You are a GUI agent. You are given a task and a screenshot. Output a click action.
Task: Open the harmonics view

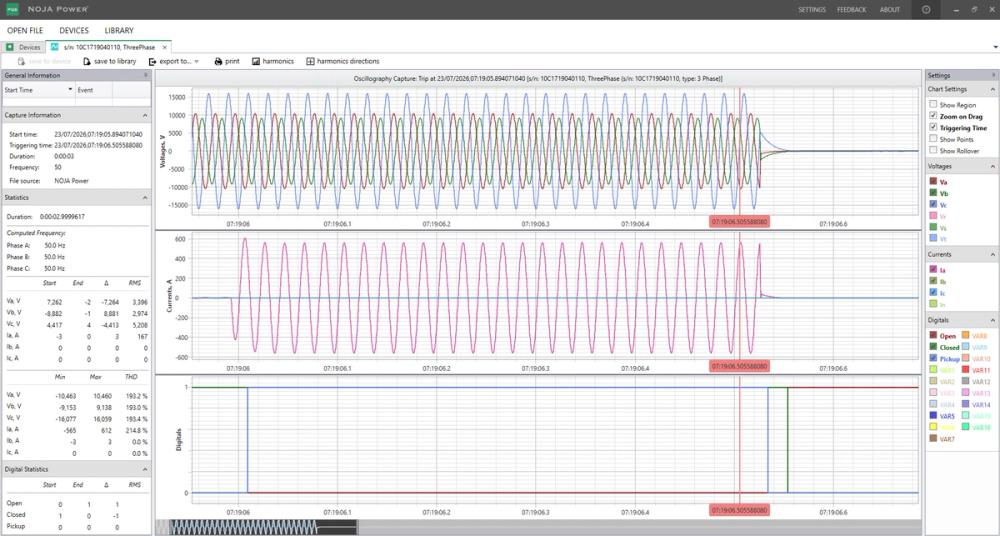tap(273, 61)
